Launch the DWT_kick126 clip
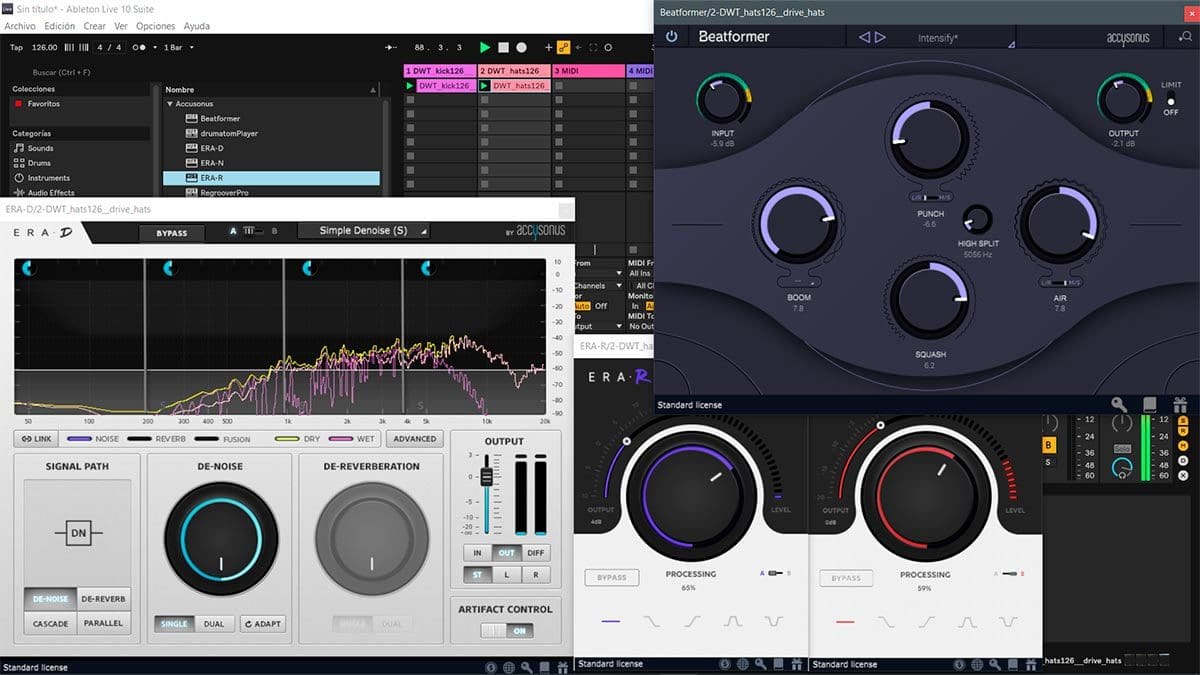 [410, 86]
